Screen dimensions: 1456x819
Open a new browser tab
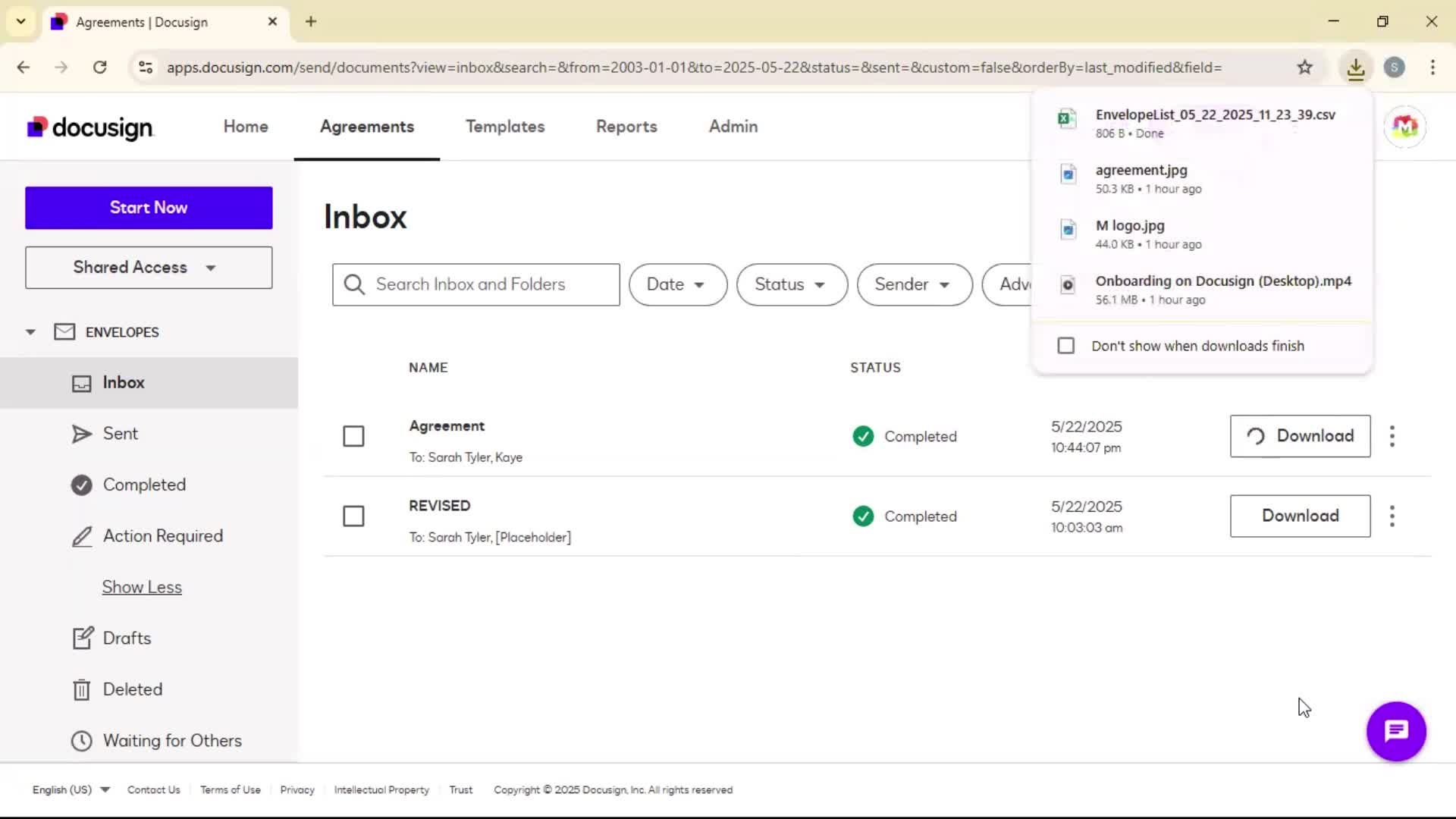pos(311,21)
